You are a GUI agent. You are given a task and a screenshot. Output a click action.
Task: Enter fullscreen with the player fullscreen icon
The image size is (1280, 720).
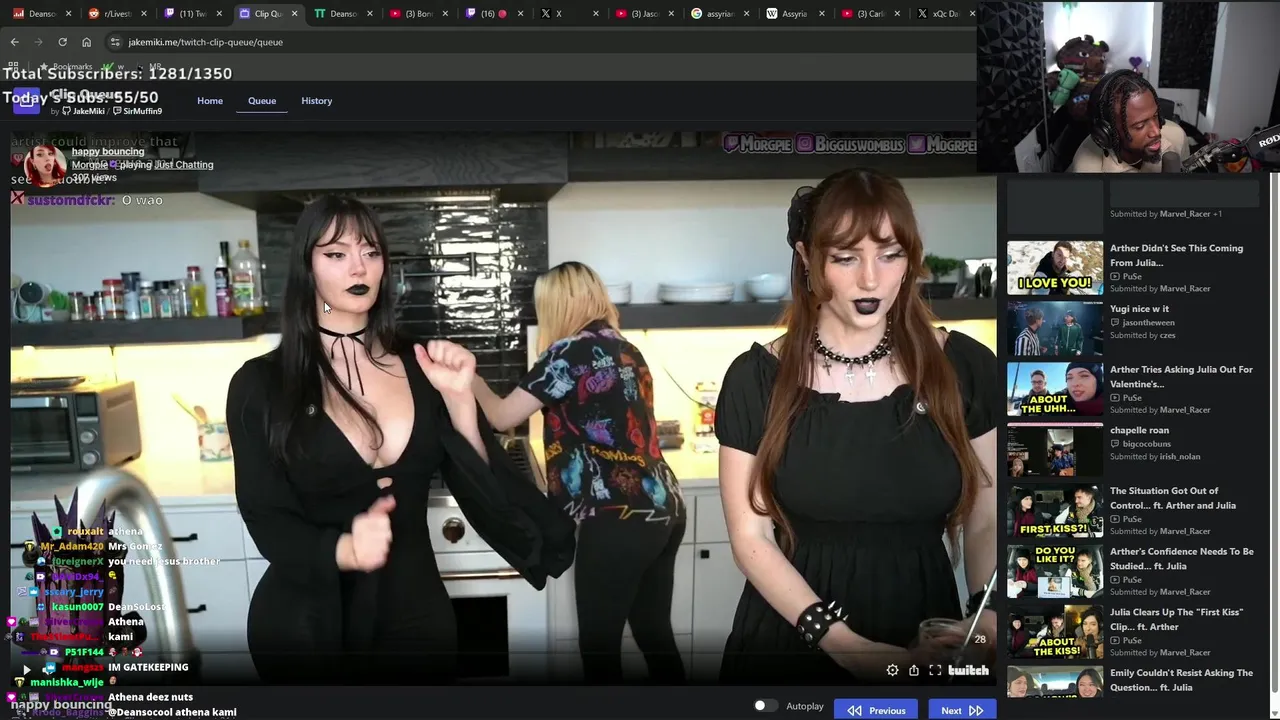point(935,670)
